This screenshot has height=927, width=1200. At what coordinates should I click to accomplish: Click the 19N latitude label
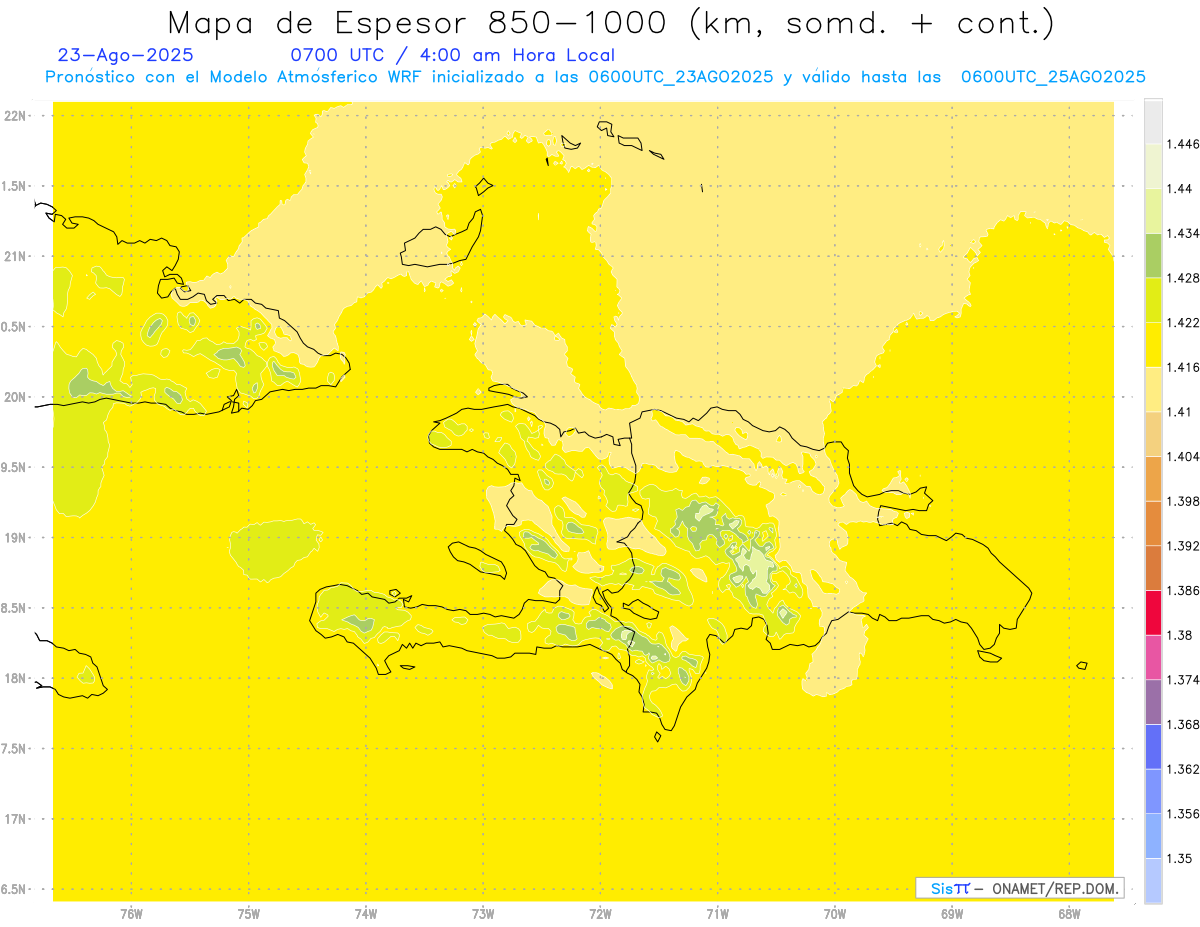click(15, 537)
